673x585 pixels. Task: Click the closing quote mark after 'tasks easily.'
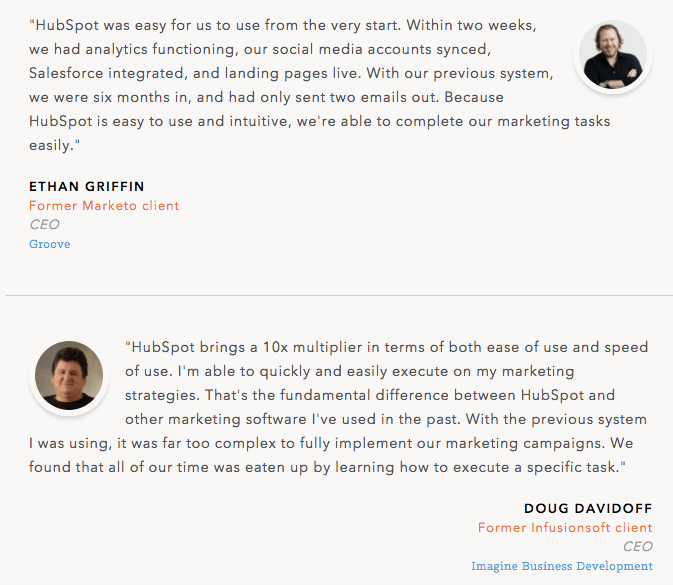click(x=77, y=146)
